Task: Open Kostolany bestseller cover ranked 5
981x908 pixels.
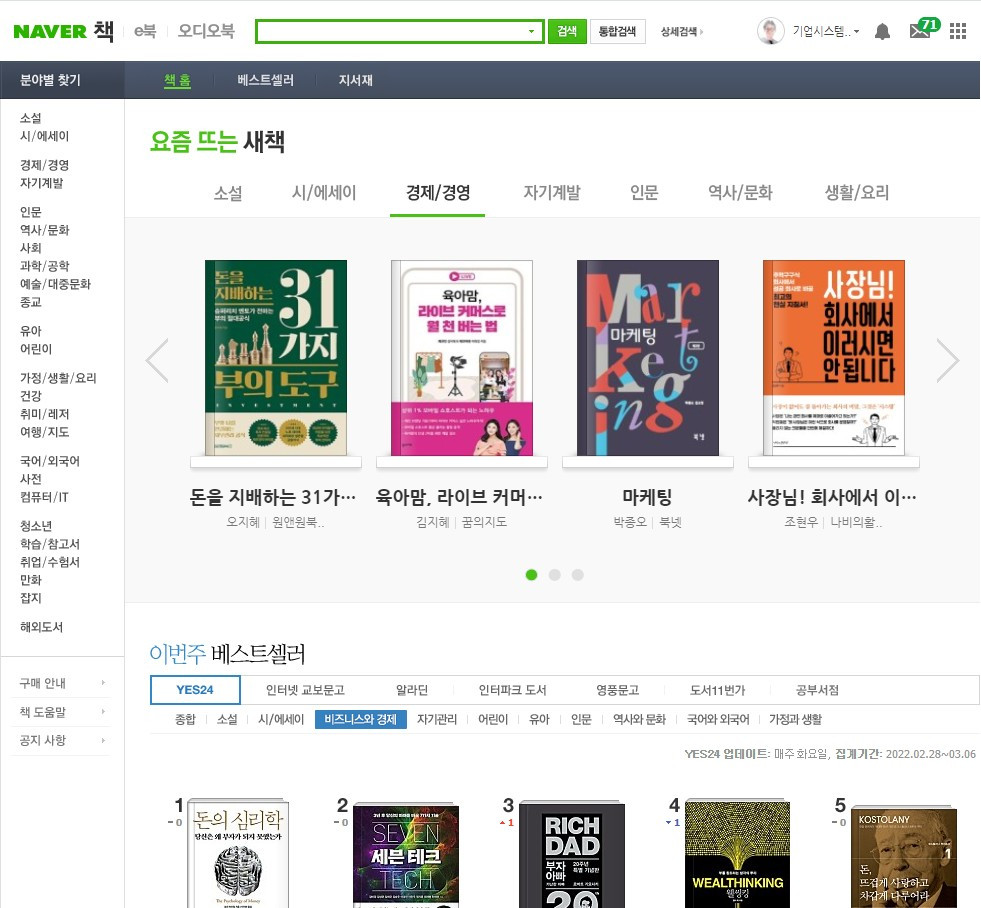Action: 903,854
